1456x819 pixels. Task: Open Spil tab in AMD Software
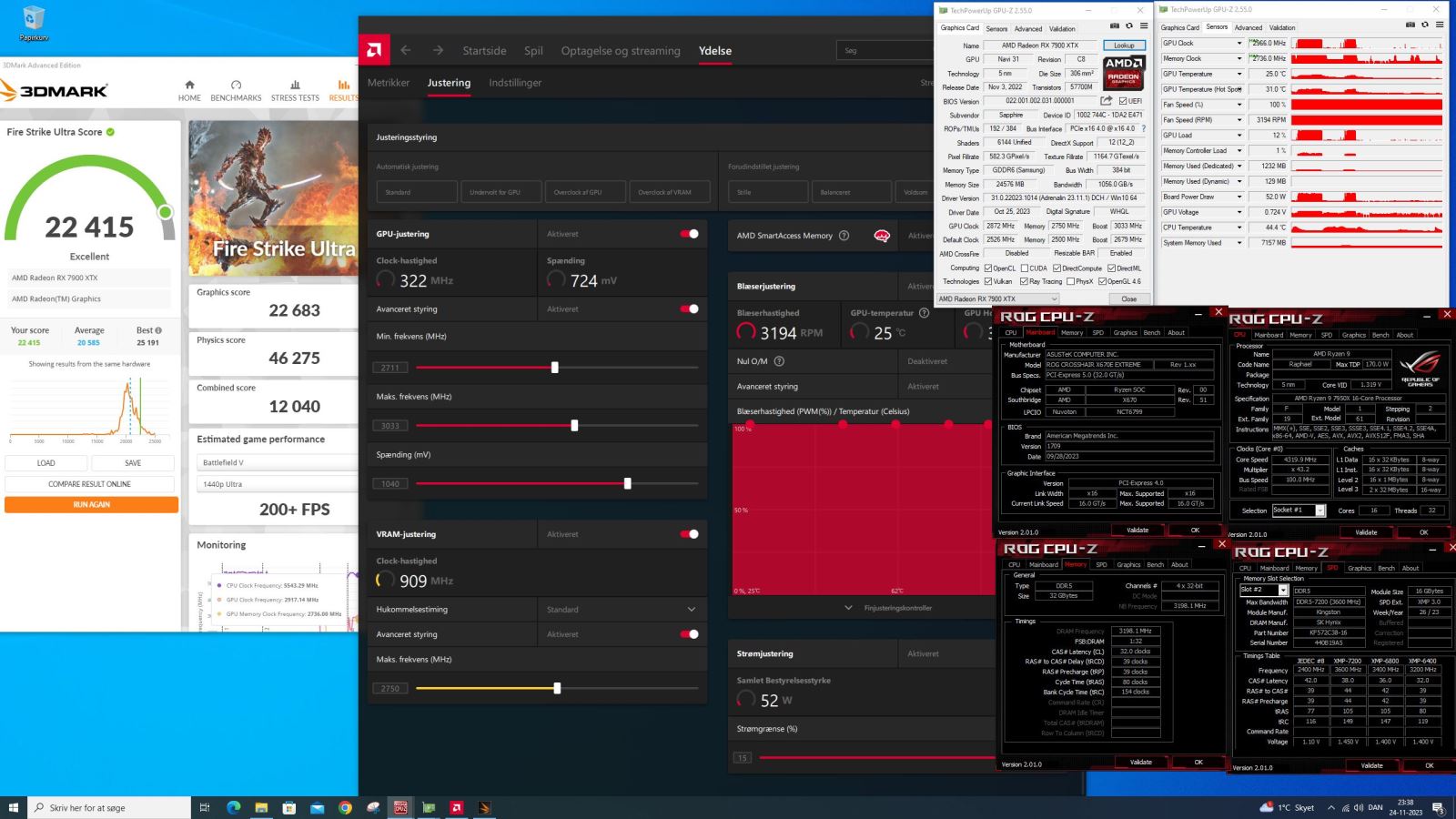point(533,51)
